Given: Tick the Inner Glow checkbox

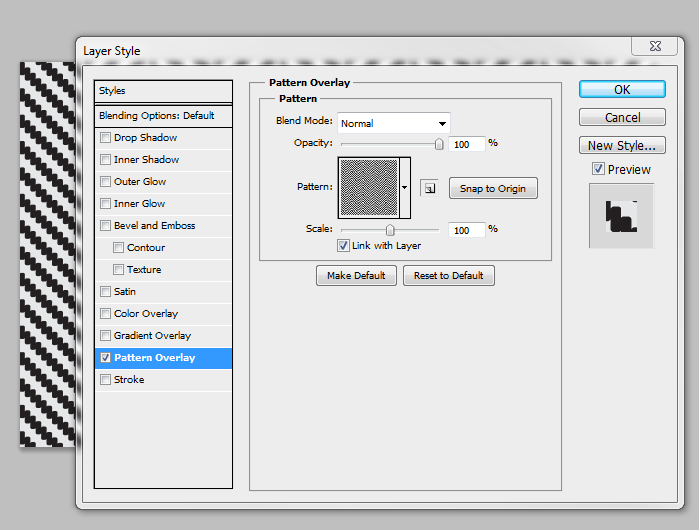Looking at the screenshot, I should pyautogui.click(x=105, y=203).
